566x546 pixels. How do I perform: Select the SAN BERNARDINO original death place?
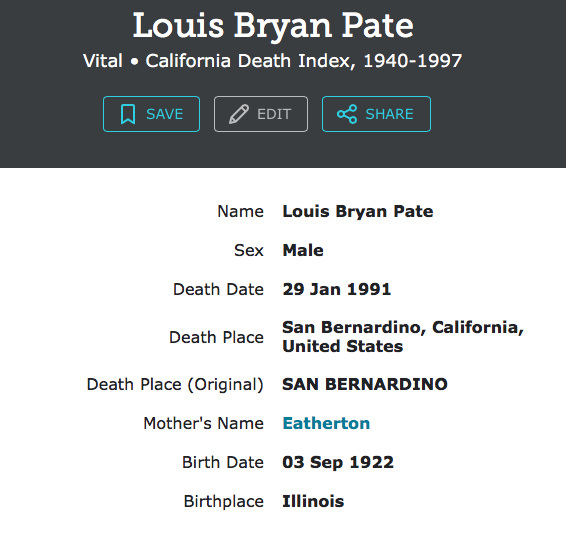click(x=365, y=384)
